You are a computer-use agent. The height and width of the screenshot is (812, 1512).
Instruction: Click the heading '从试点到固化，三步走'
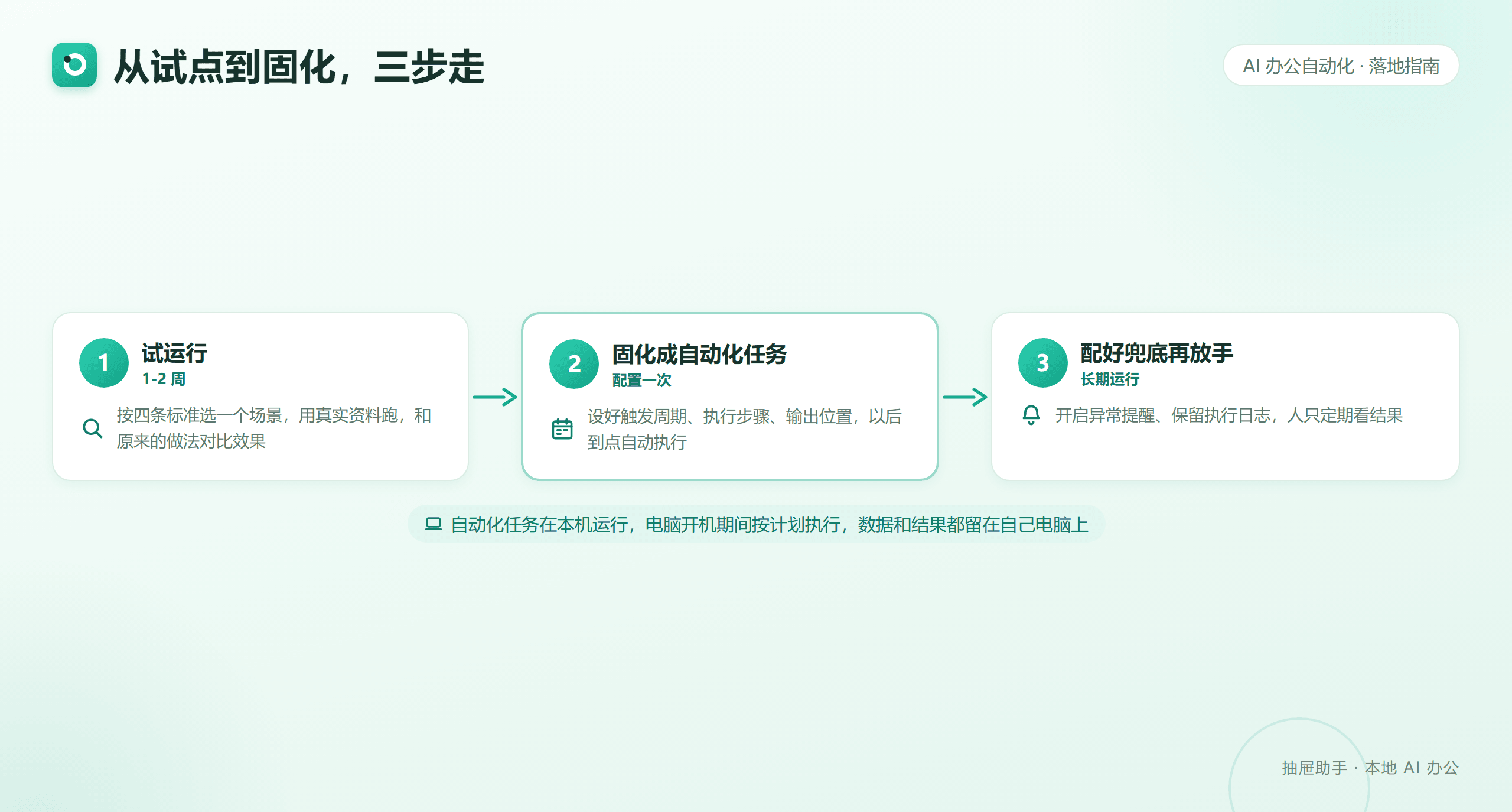(x=299, y=67)
